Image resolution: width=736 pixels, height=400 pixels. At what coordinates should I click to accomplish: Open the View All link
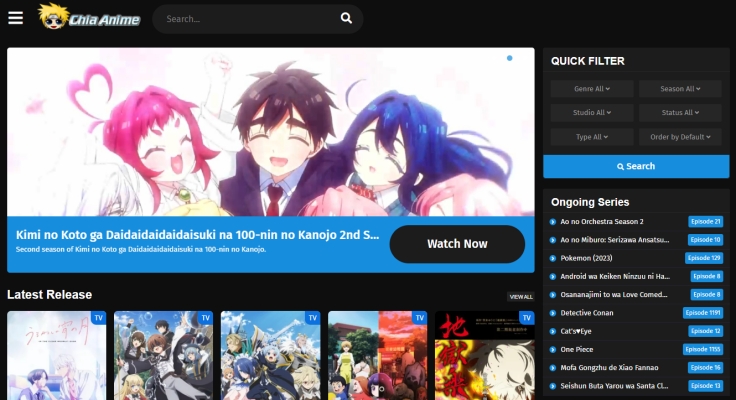520,297
